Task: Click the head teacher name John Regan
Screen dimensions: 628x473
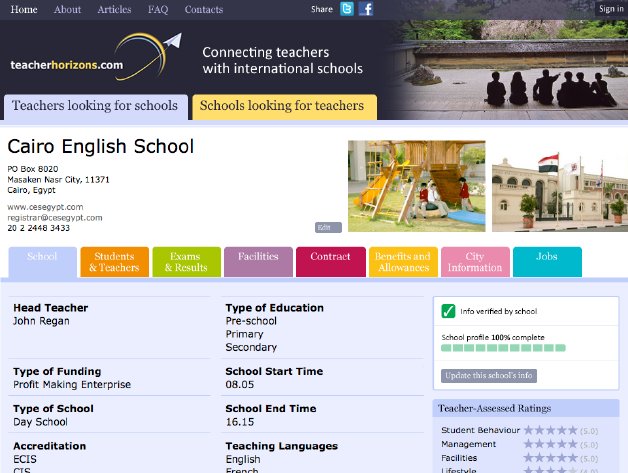Action: [41, 321]
